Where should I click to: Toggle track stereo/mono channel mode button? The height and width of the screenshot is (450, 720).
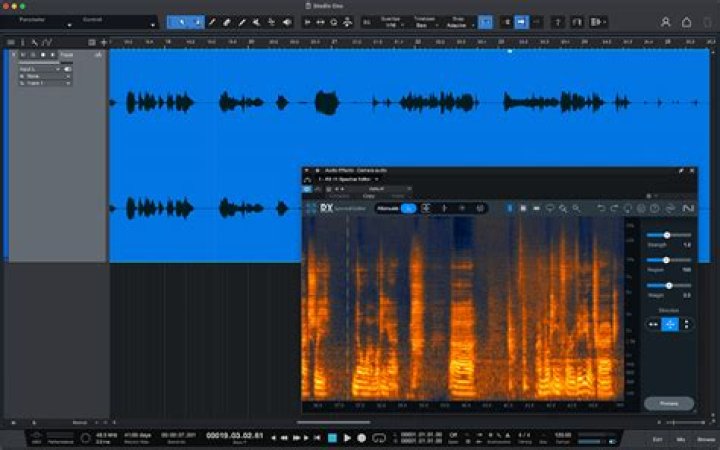[68, 69]
